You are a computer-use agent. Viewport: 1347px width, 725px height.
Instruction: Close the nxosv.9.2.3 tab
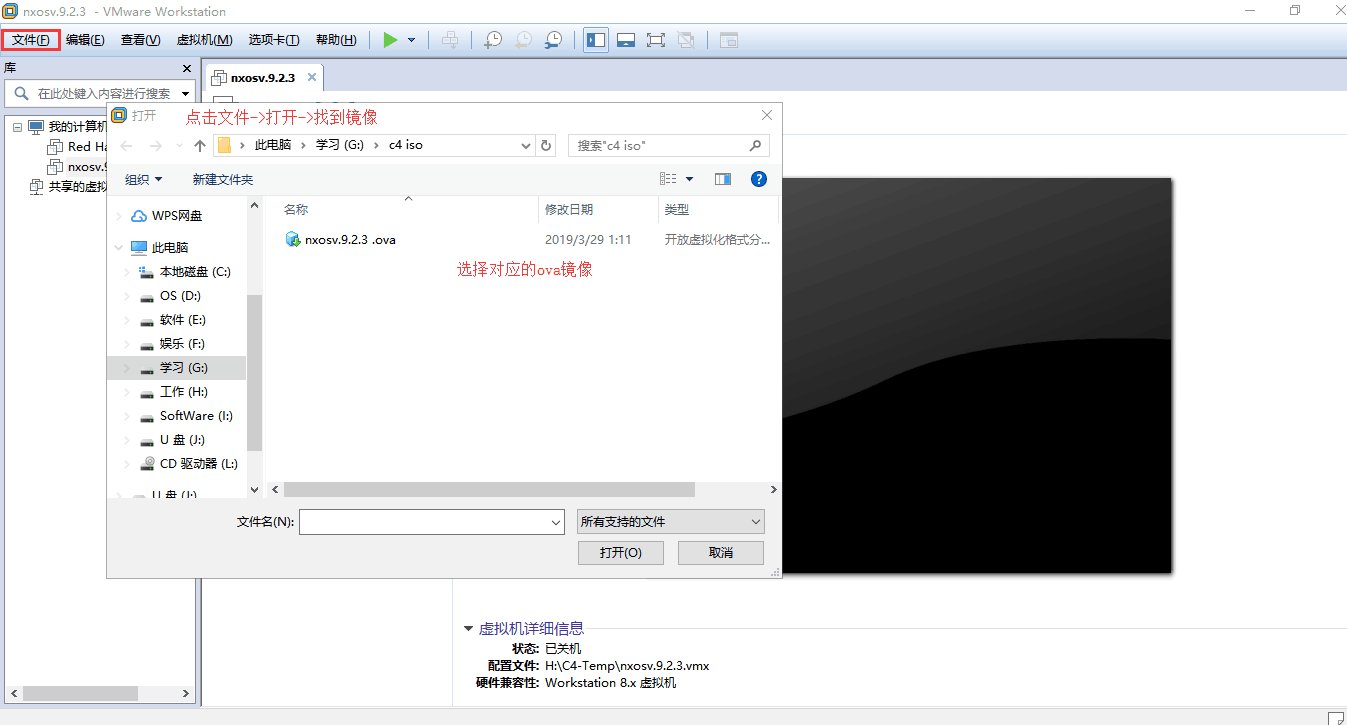point(312,77)
